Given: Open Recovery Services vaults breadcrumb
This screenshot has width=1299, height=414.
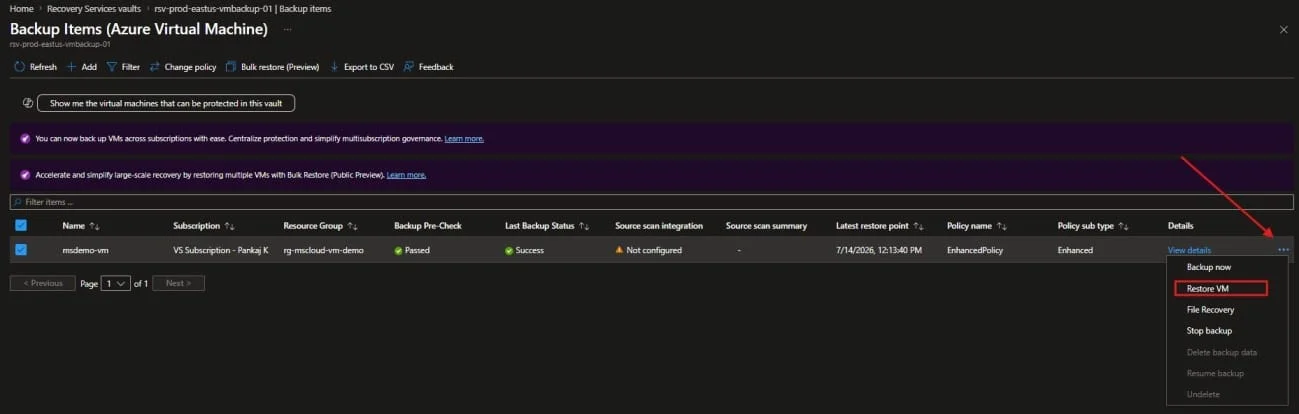Looking at the screenshot, I should [x=94, y=8].
